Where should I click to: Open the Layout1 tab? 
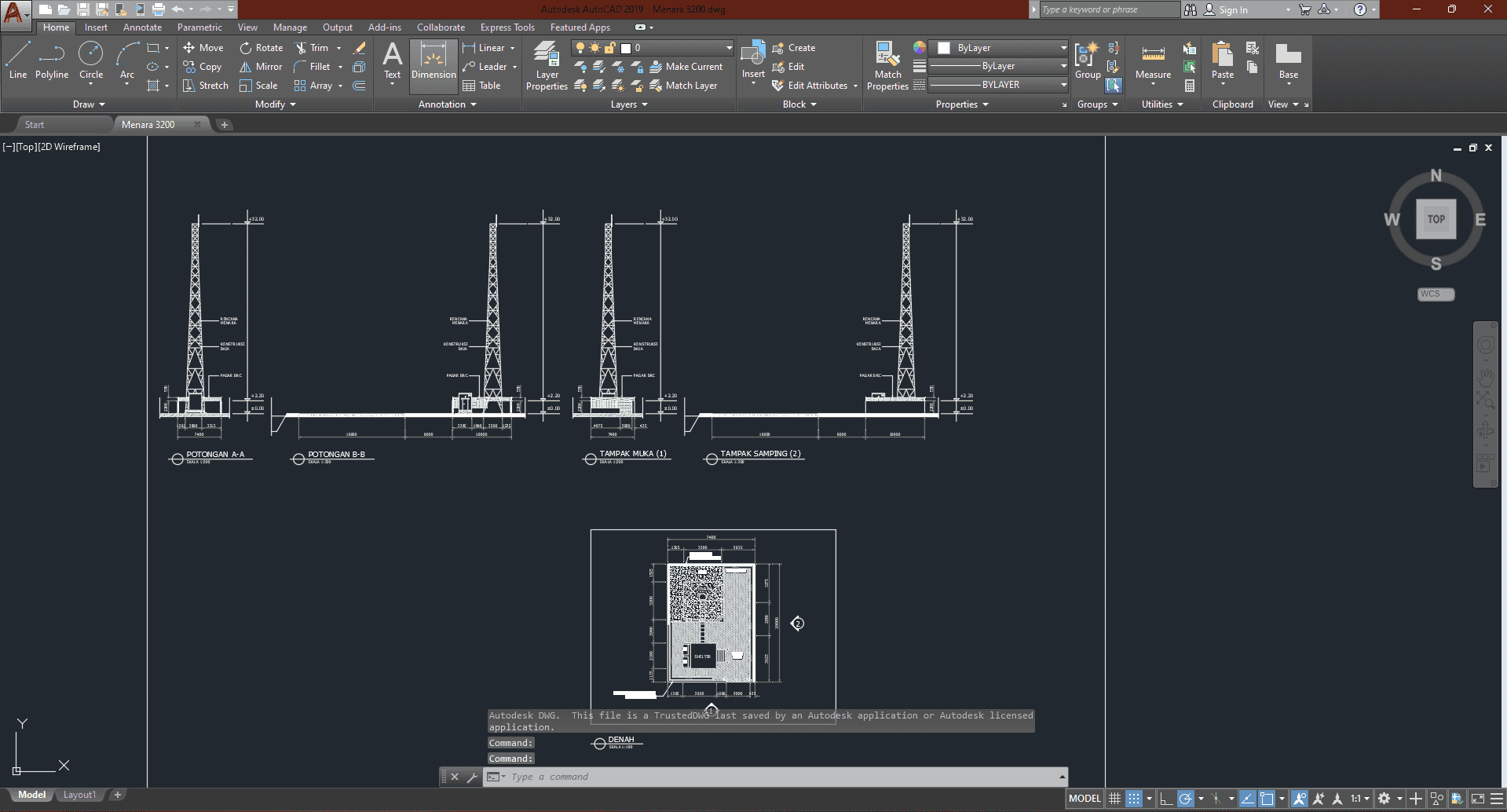tap(79, 795)
